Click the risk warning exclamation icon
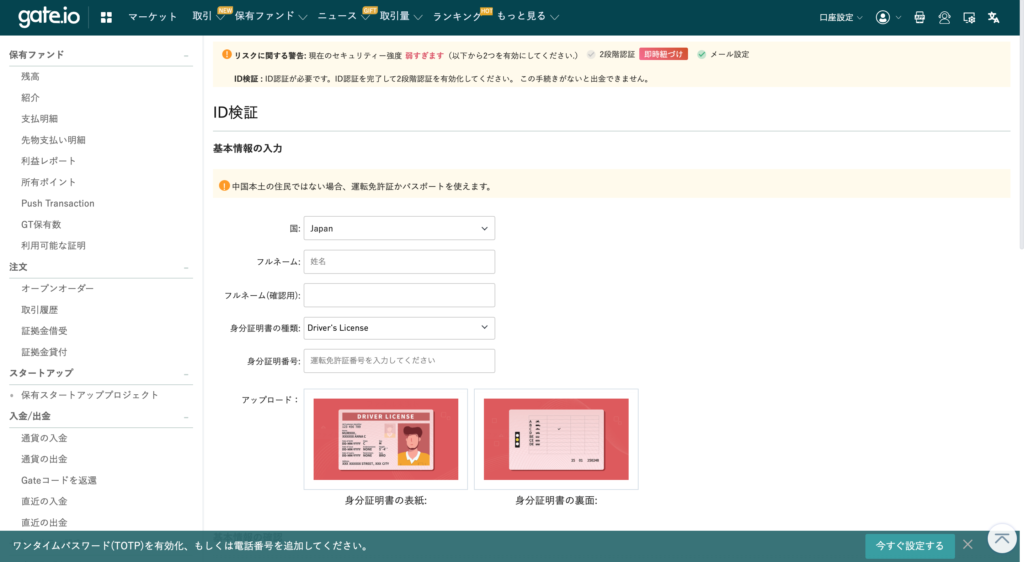Image resolution: width=1024 pixels, height=562 pixels. (227, 55)
